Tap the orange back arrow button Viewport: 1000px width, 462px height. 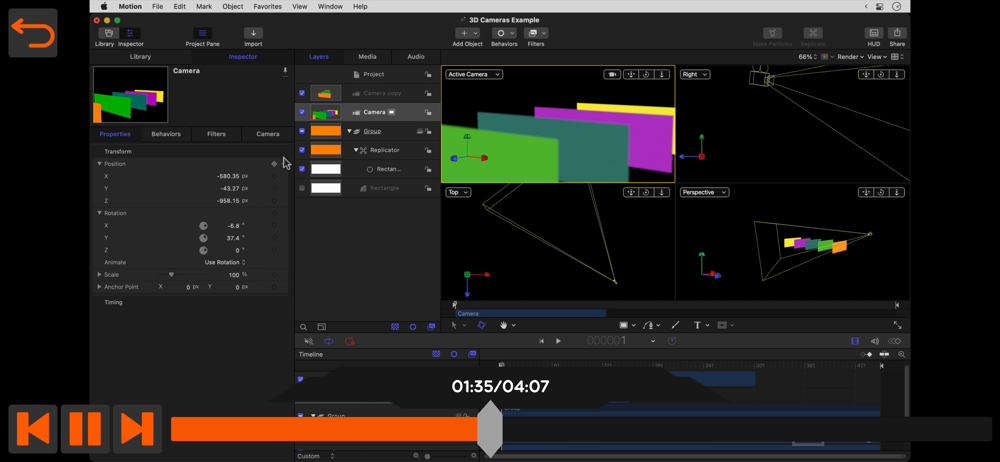point(33,33)
